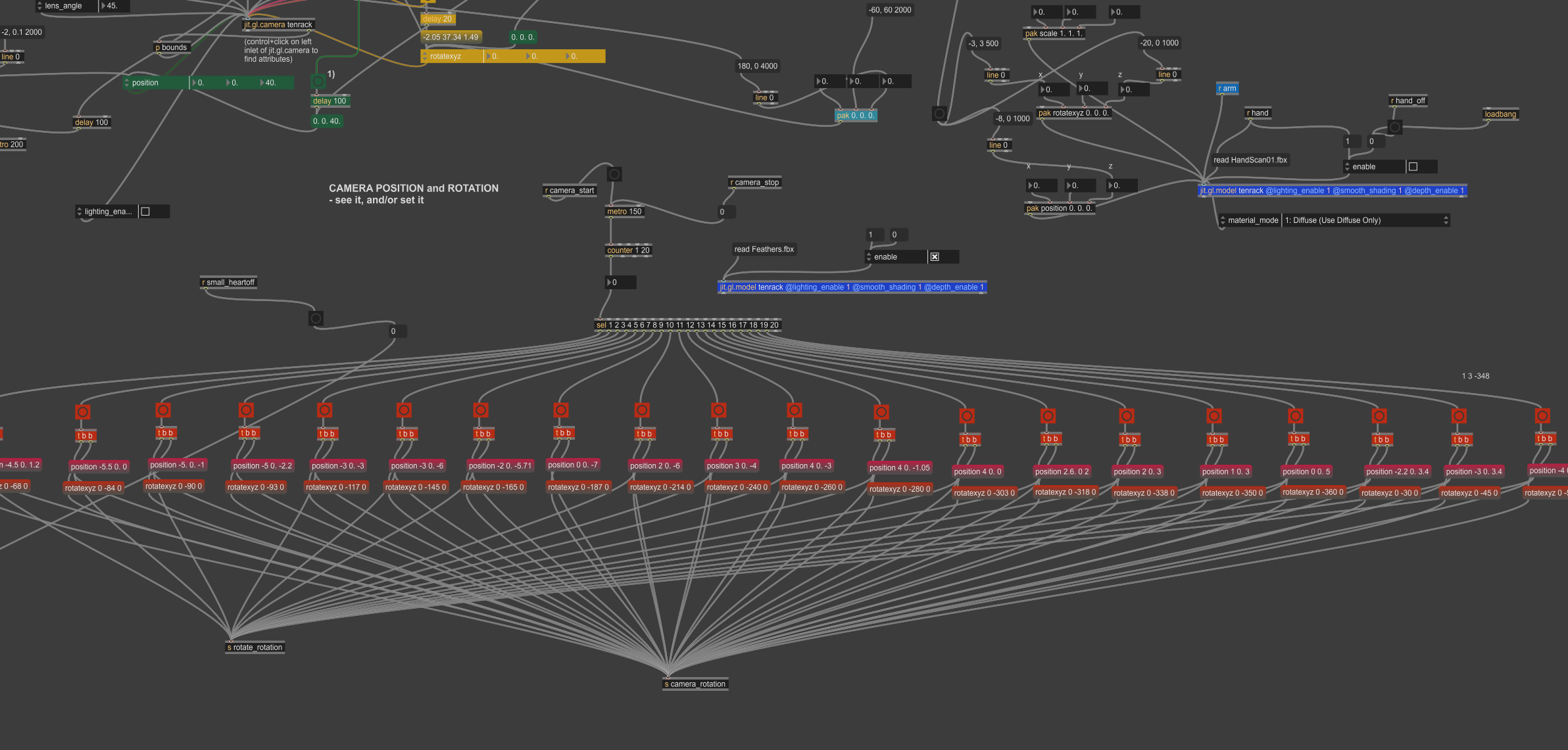Viewport: 1568px width, 750px height.
Task: Click the 'read Feathers.fbx' message box
Action: click(x=764, y=249)
